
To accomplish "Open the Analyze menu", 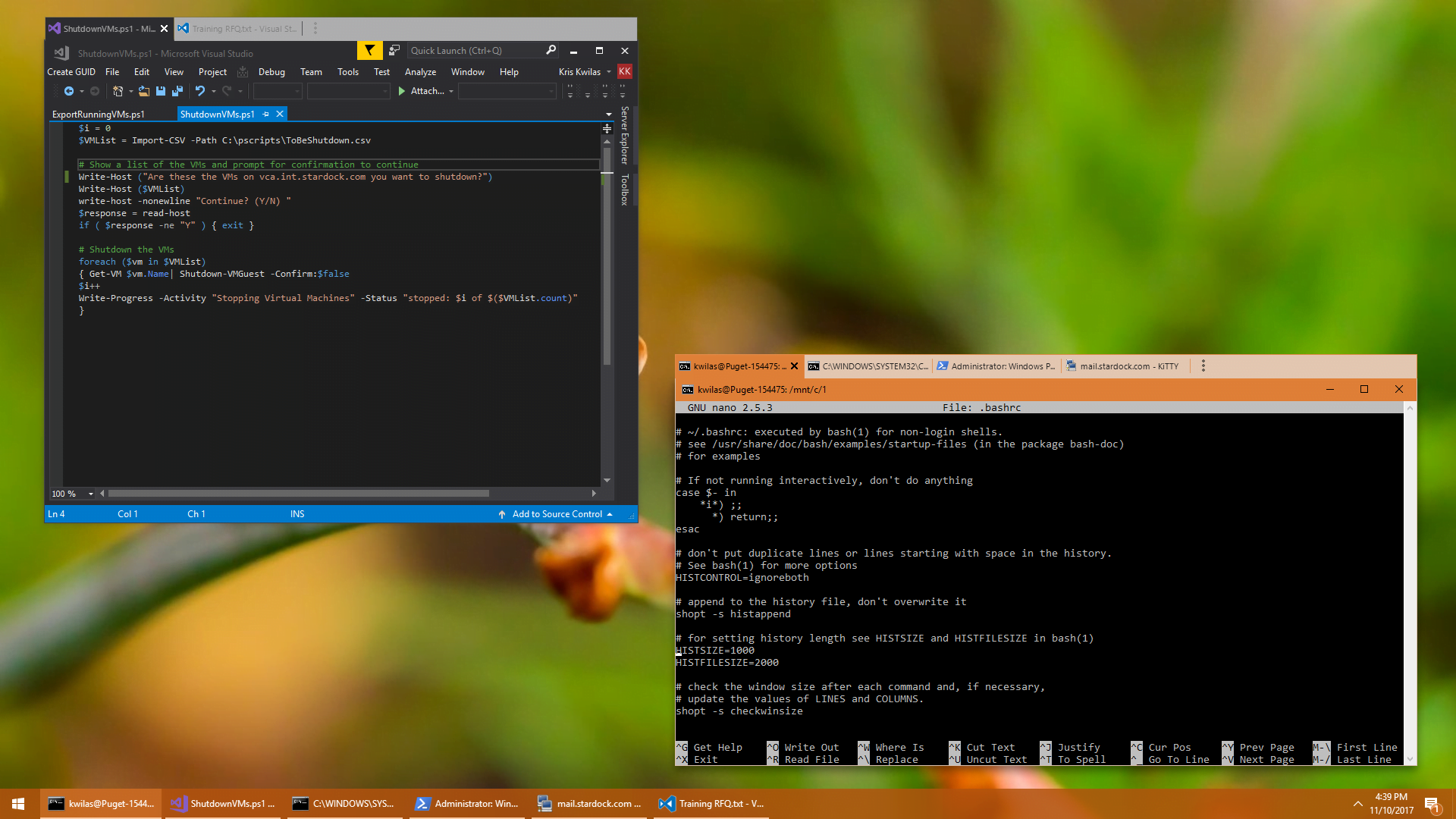I will 420,72.
